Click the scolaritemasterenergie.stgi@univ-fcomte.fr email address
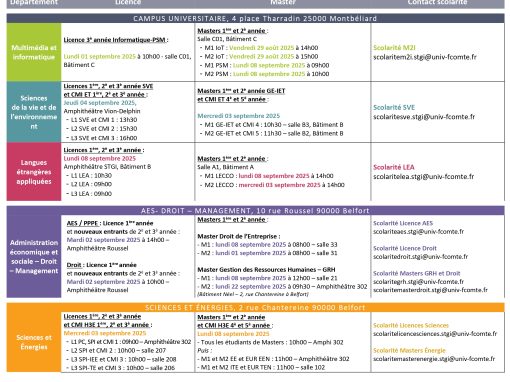Viewport: 510px width, 382px height. 434,359
